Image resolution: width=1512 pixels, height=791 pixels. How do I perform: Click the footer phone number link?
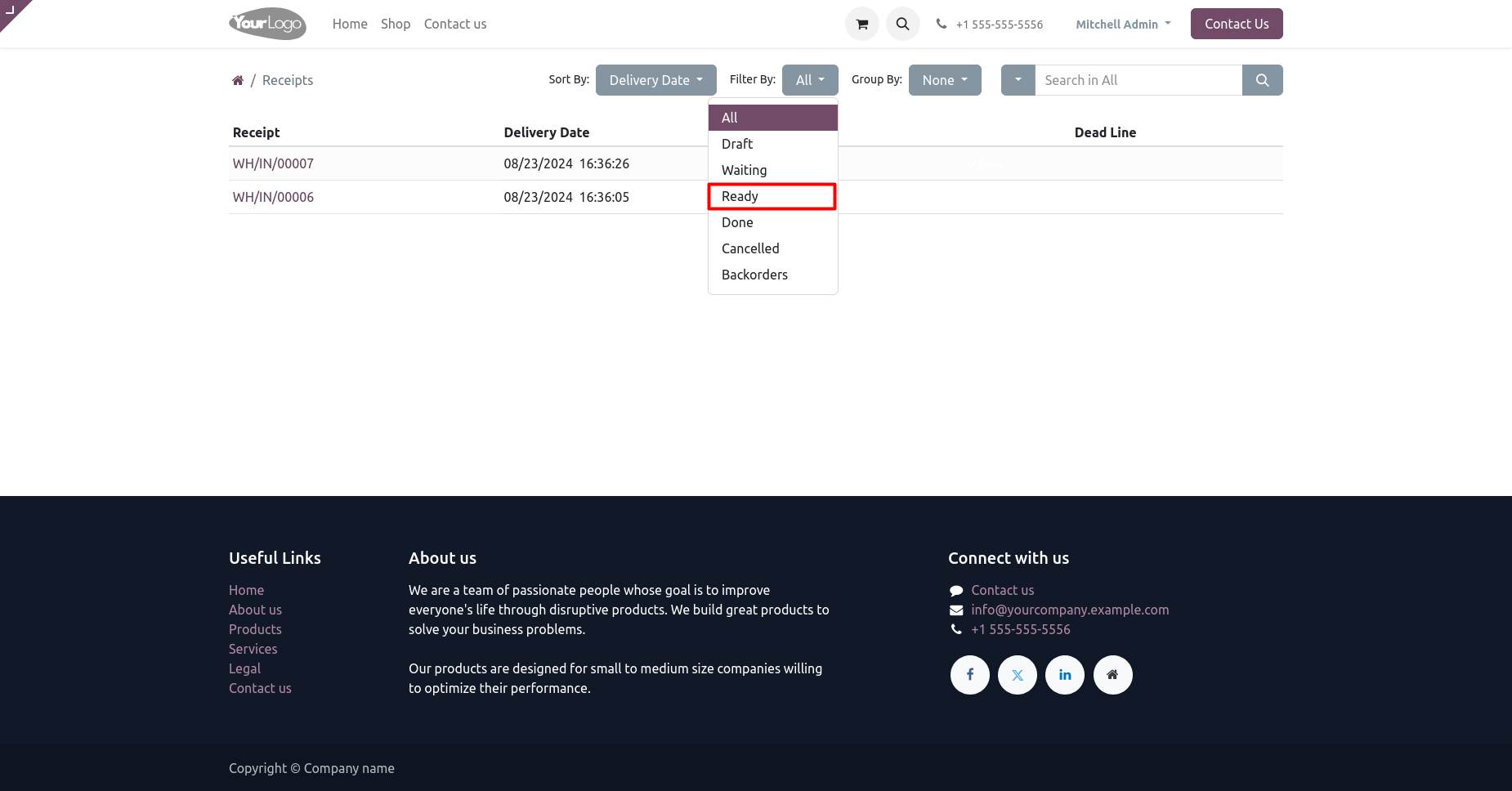[1021, 629]
